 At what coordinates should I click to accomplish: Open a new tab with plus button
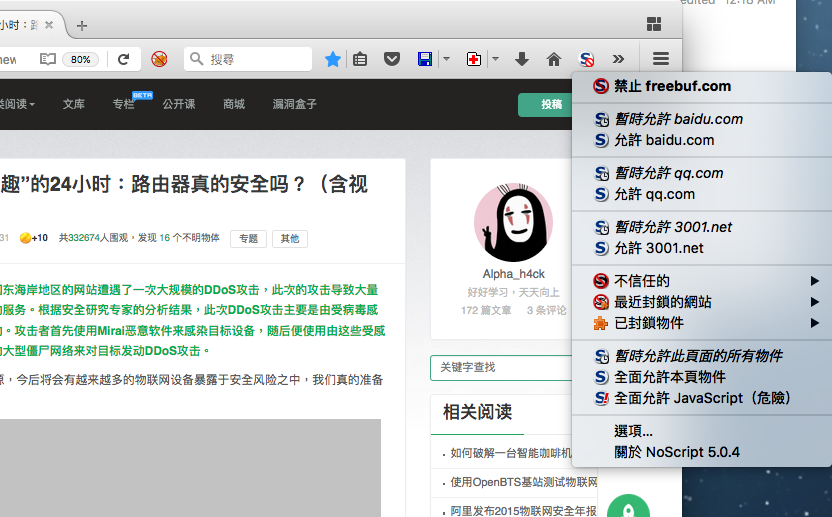[82, 25]
